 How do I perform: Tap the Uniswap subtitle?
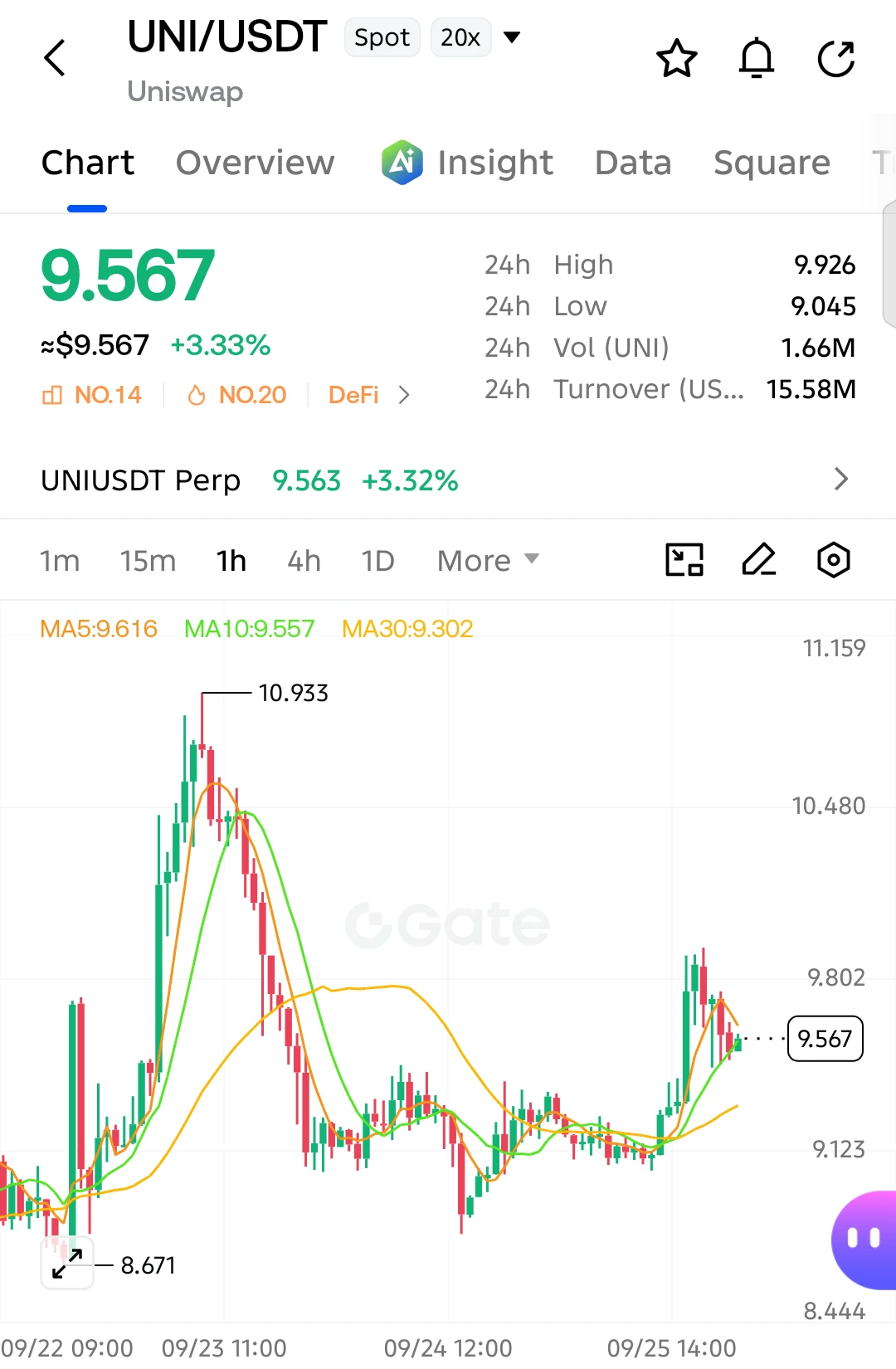pos(185,91)
